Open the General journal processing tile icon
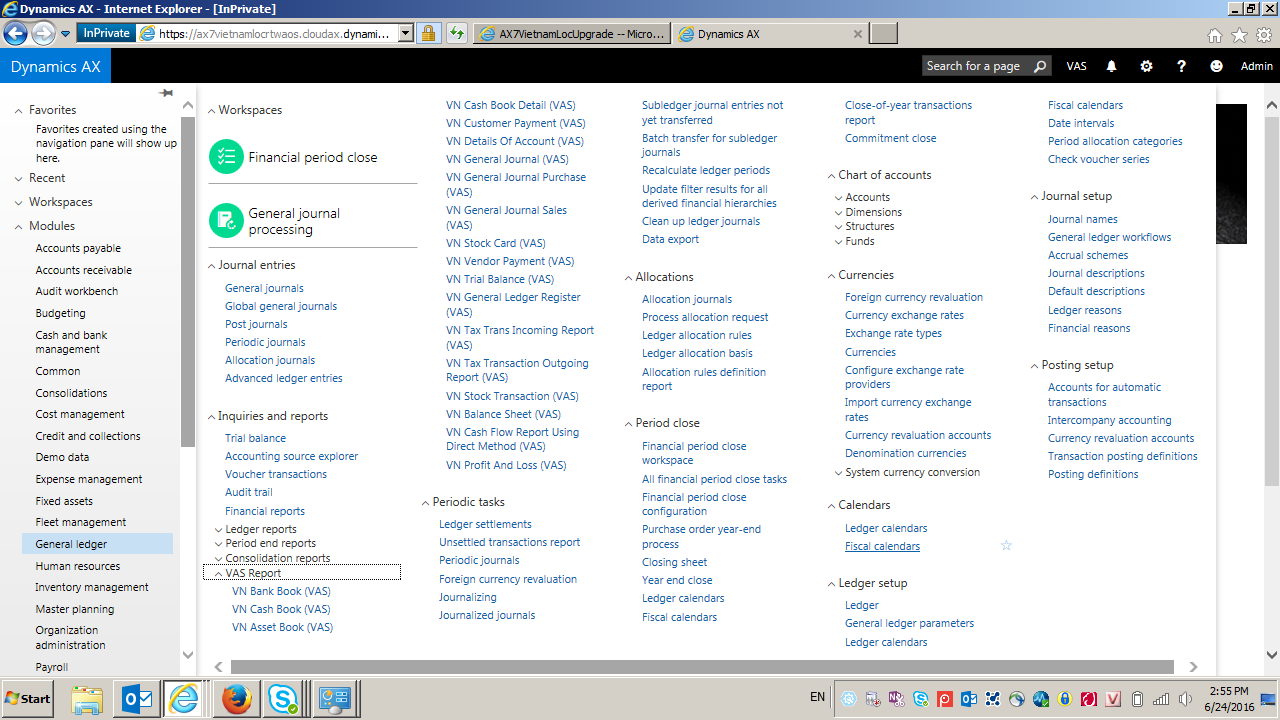The height and width of the screenshot is (720, 1280). [x=227, y=220]
